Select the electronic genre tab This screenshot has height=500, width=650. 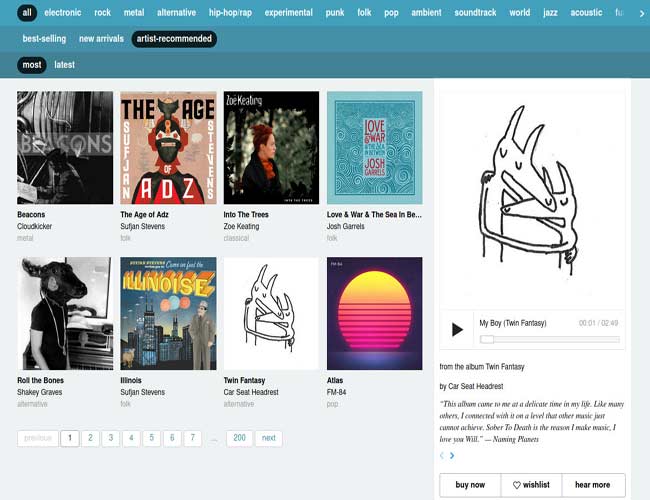click(x=63, y=13)
